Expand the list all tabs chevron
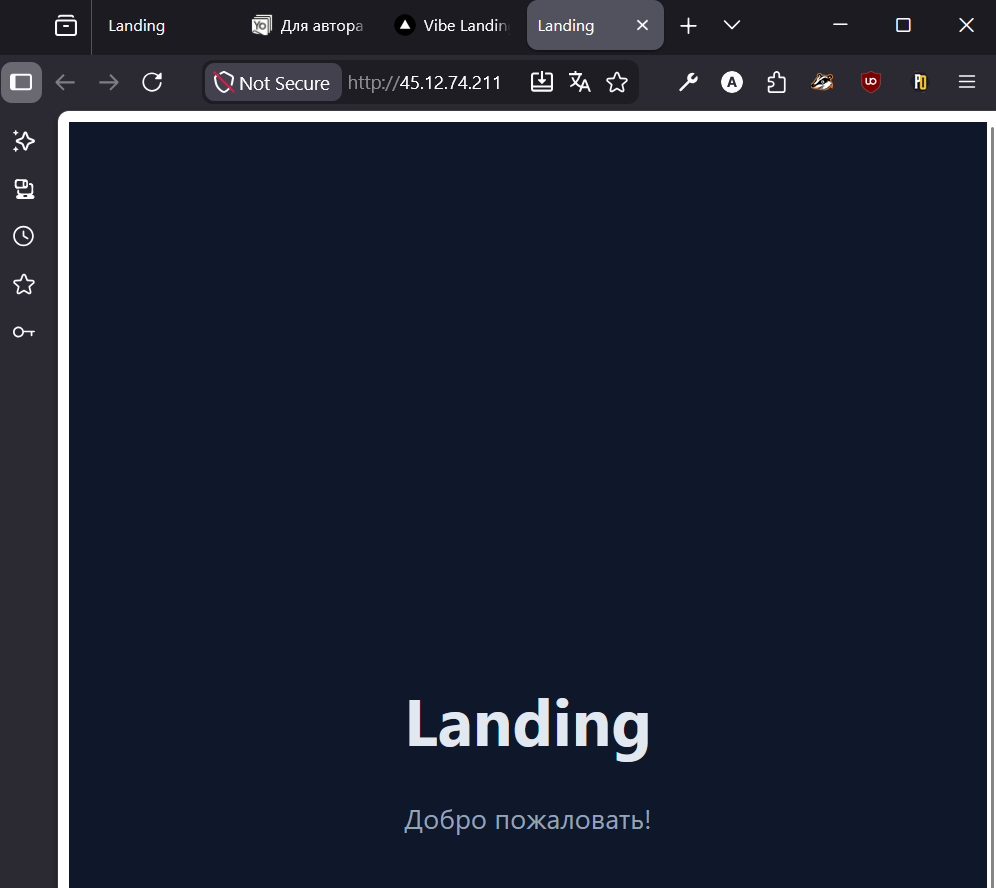This screenshot has height=888, width=996. tap(732, 25)
